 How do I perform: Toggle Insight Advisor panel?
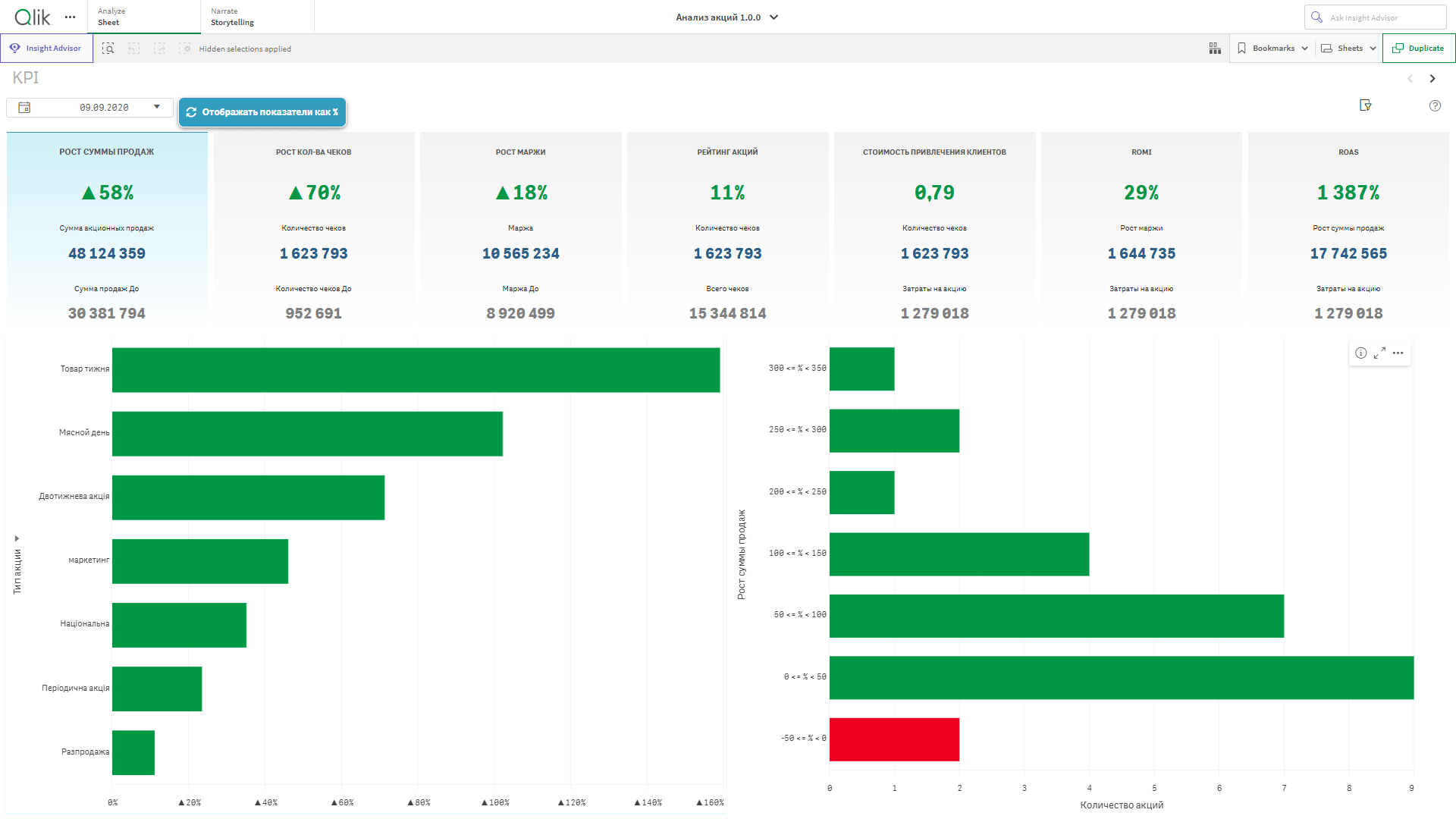[x=46, y=49]
